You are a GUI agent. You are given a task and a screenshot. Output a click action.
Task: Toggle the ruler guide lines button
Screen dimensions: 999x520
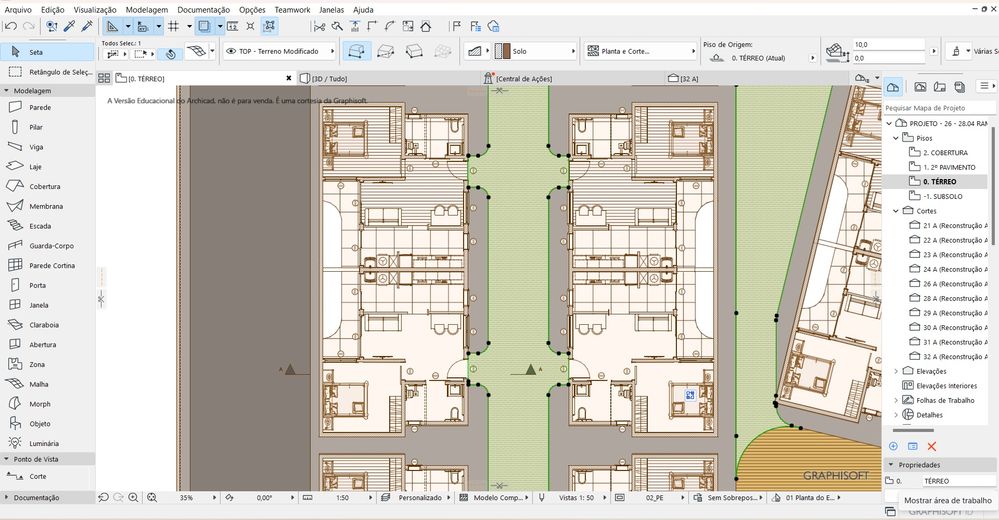tap(112, 26)
